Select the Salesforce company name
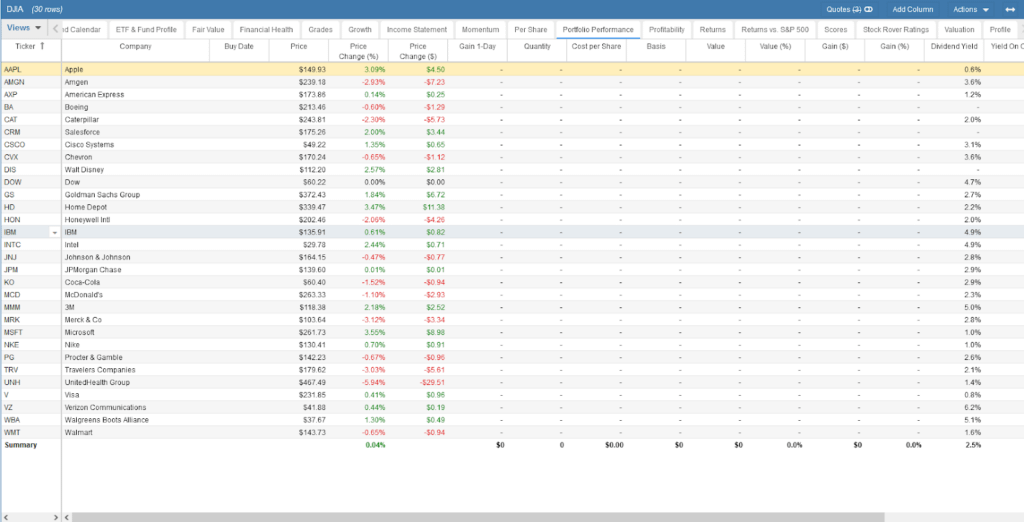 pyautogui.click(x=82, y=132)
